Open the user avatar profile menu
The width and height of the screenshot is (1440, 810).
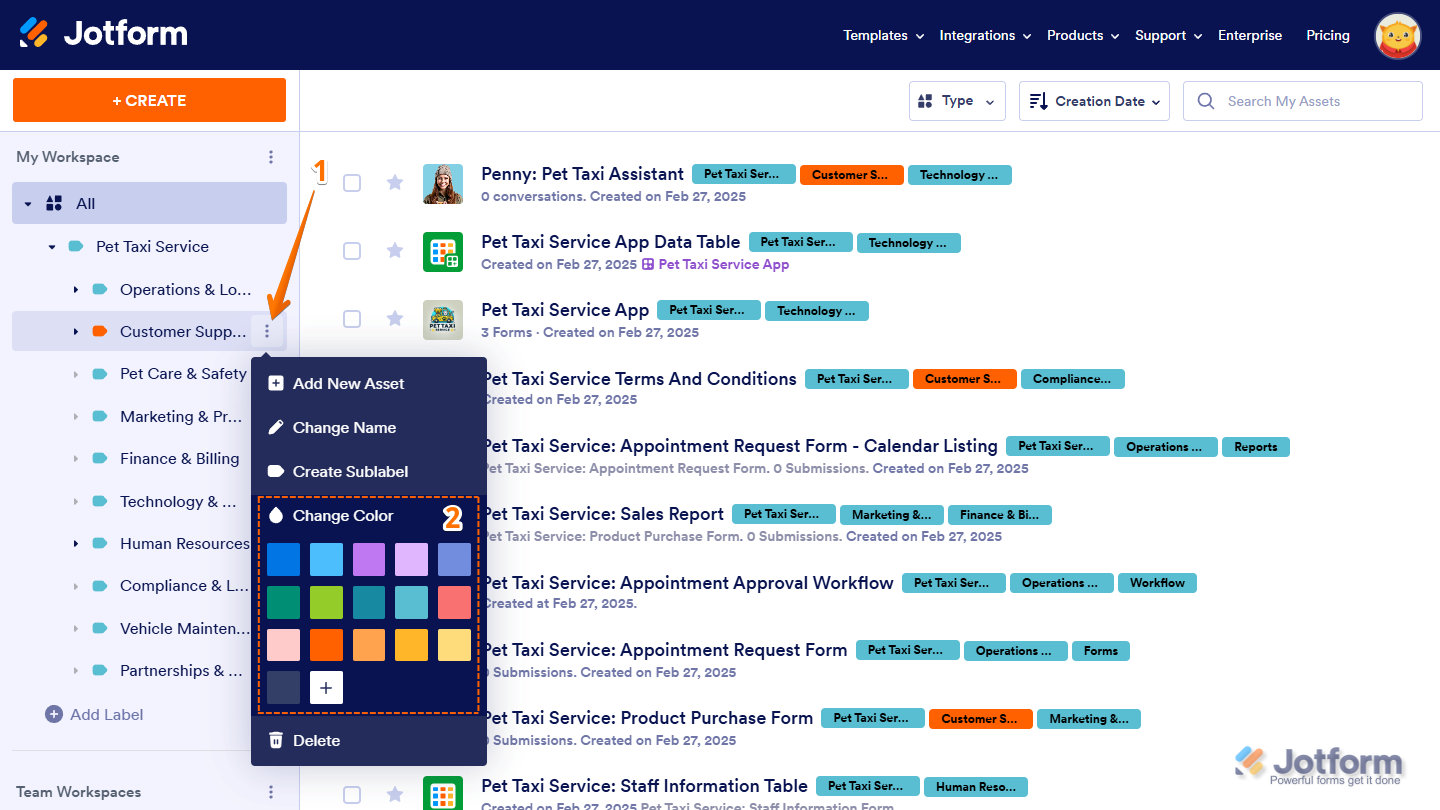click(1399, 35)
